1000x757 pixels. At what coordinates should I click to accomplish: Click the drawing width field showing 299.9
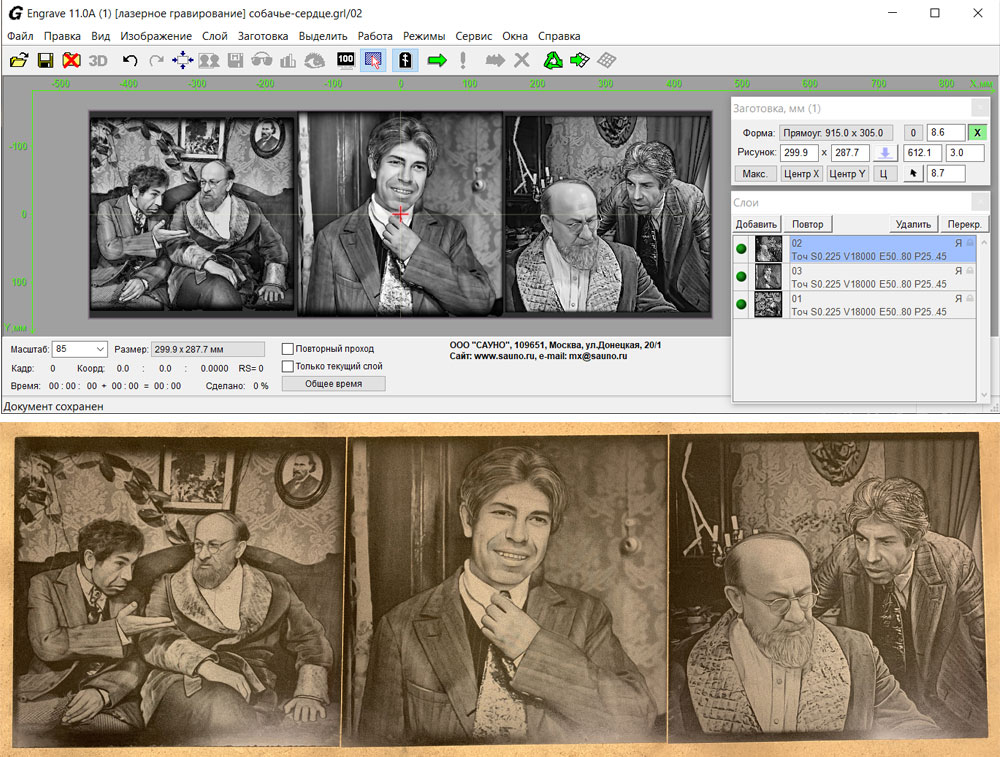799,153
